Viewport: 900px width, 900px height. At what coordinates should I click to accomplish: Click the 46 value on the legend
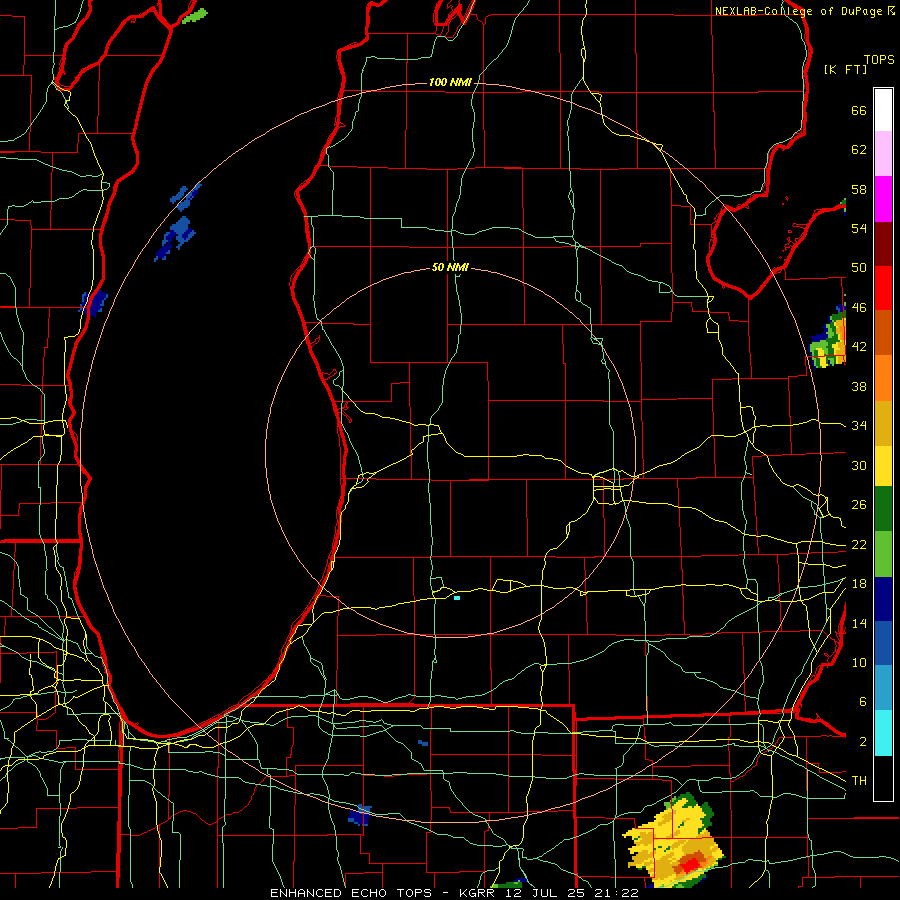click(x=859, y=308)
